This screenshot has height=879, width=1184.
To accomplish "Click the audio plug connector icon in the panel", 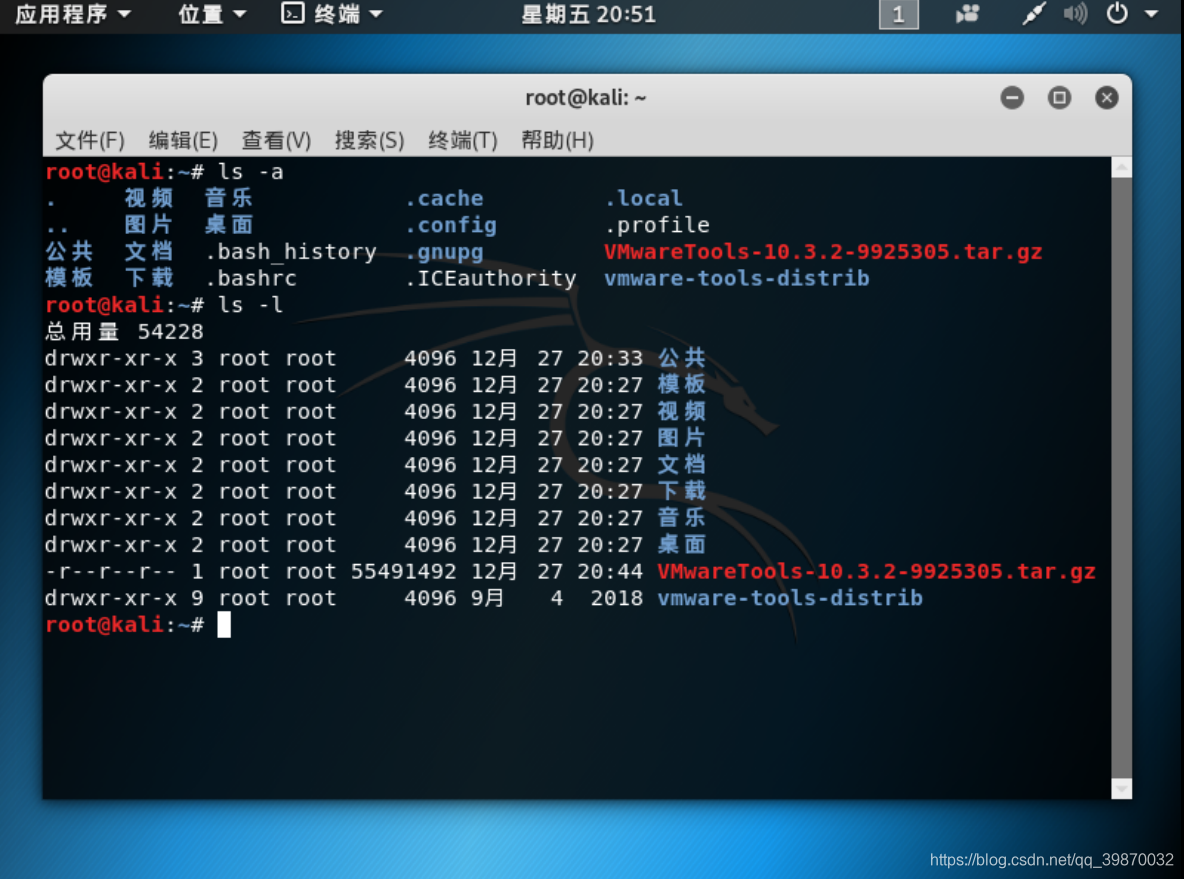I will (x=1034, y=13).
